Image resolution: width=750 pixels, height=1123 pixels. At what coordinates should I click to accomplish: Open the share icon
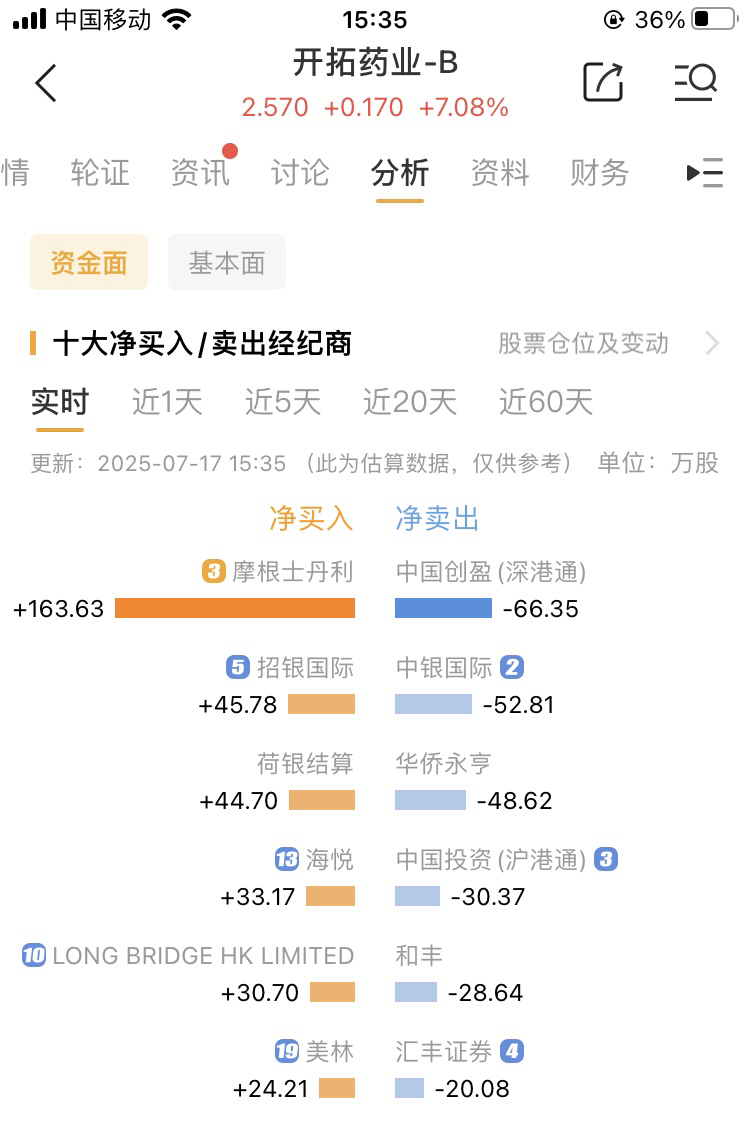click(603, 82)
